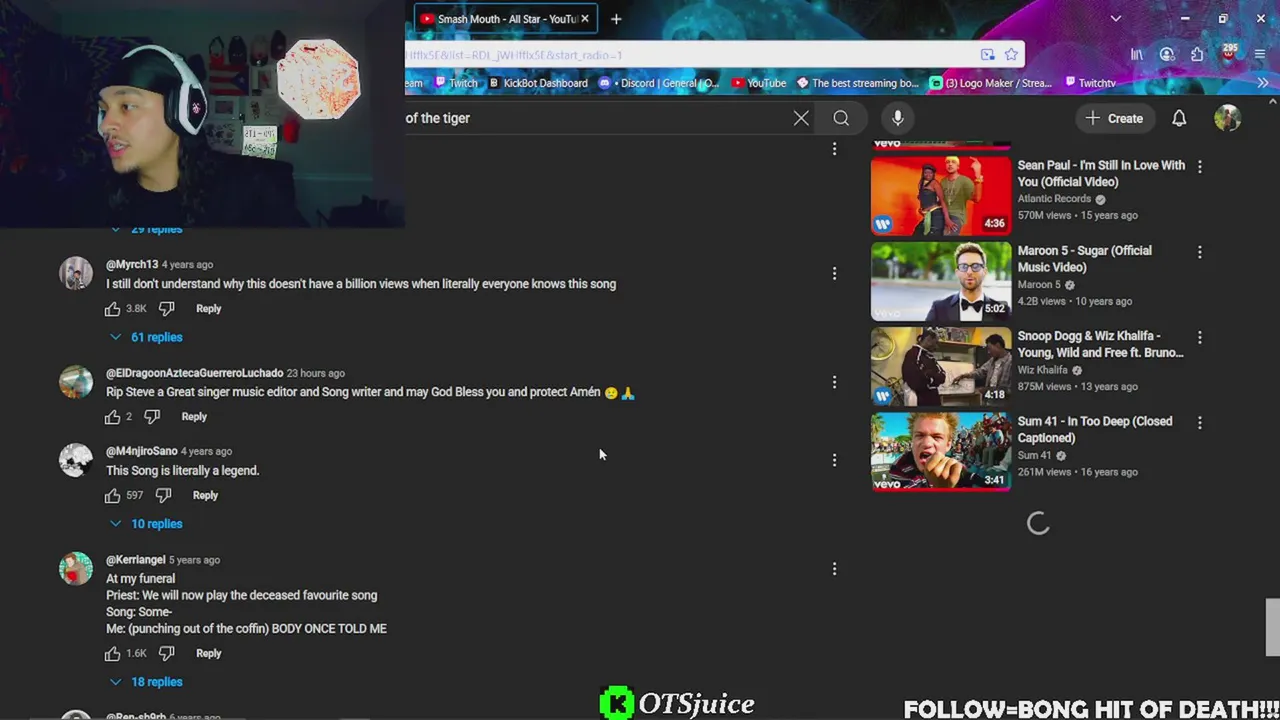1280x720 pixels.
Task: Reply to the @Kerriangel comment
Action: (x=208, y=653)
